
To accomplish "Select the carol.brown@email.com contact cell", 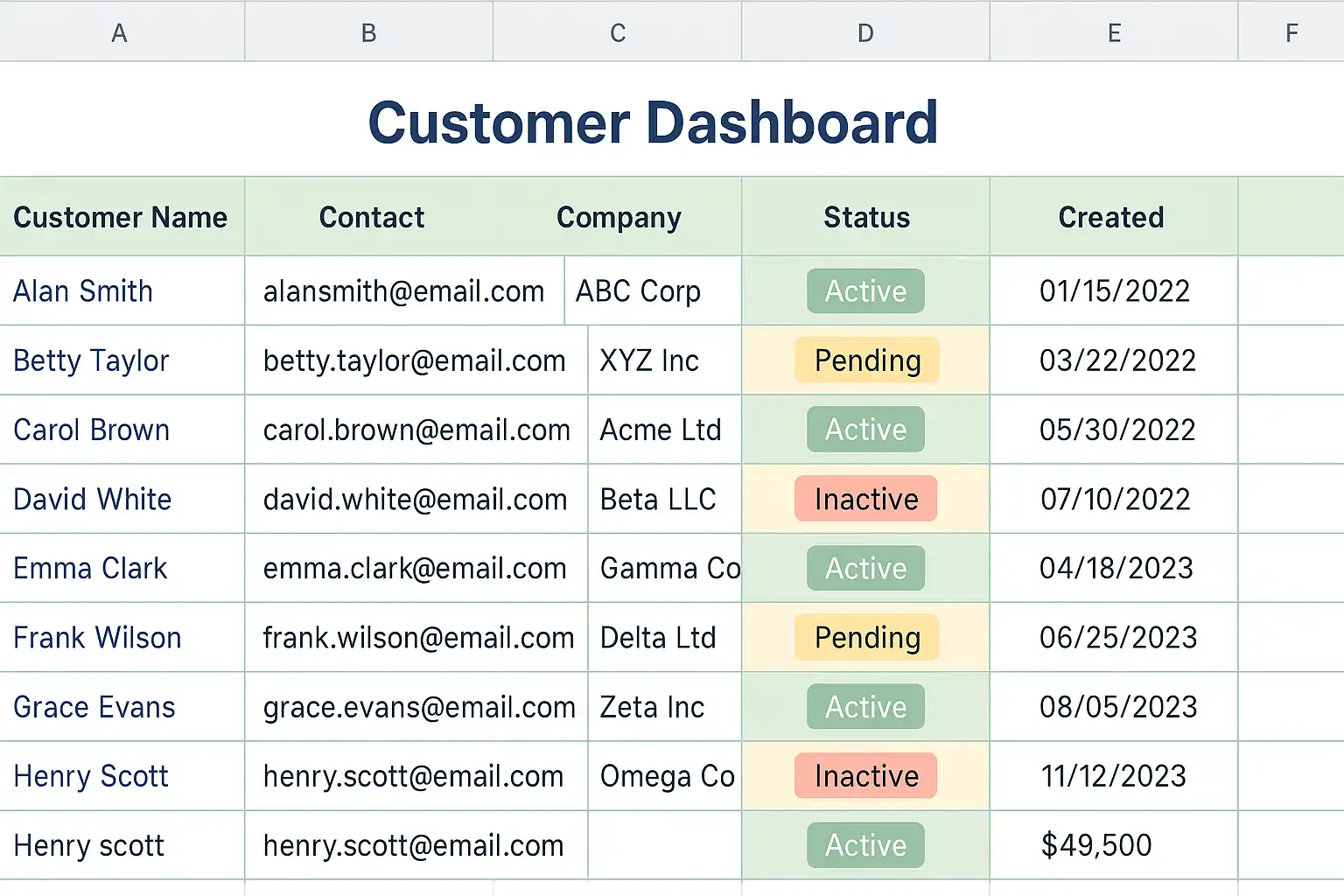I will pyautogui.click(x=416, y=430).
